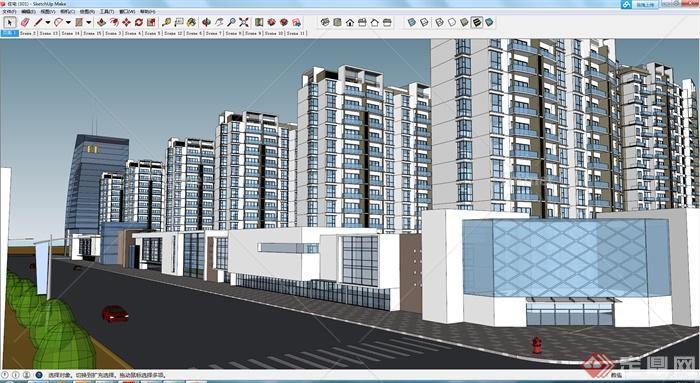Switch to the Scene 14 tab
Viewport: 700px width, 383px height.
(x=71, y=33)
